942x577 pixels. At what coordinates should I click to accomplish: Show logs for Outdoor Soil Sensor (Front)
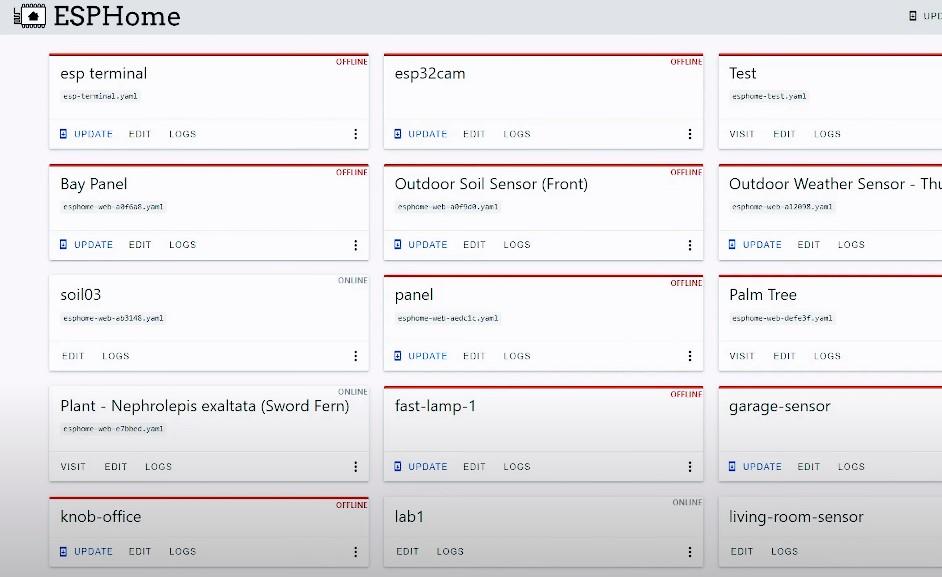[x=517, y=245]
